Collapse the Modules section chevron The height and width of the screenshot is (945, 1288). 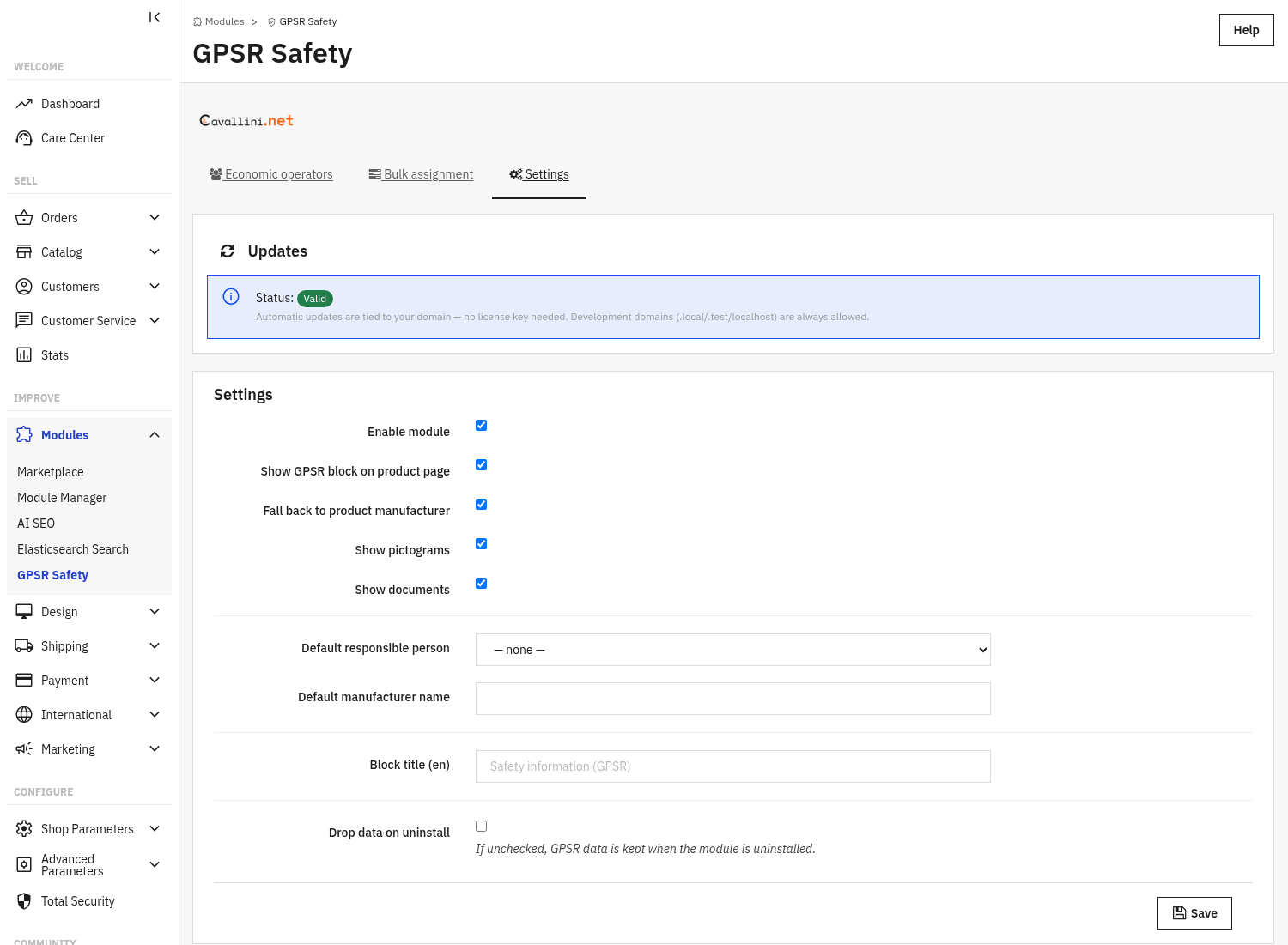155,435
